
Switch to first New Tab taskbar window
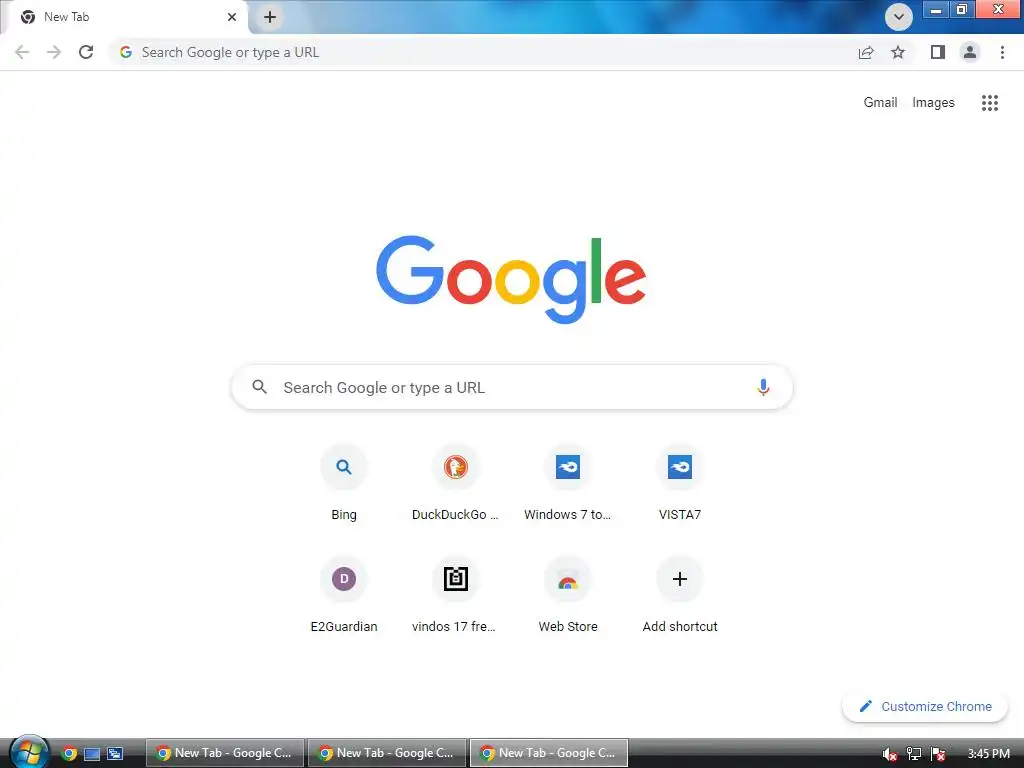click(225, 753)
